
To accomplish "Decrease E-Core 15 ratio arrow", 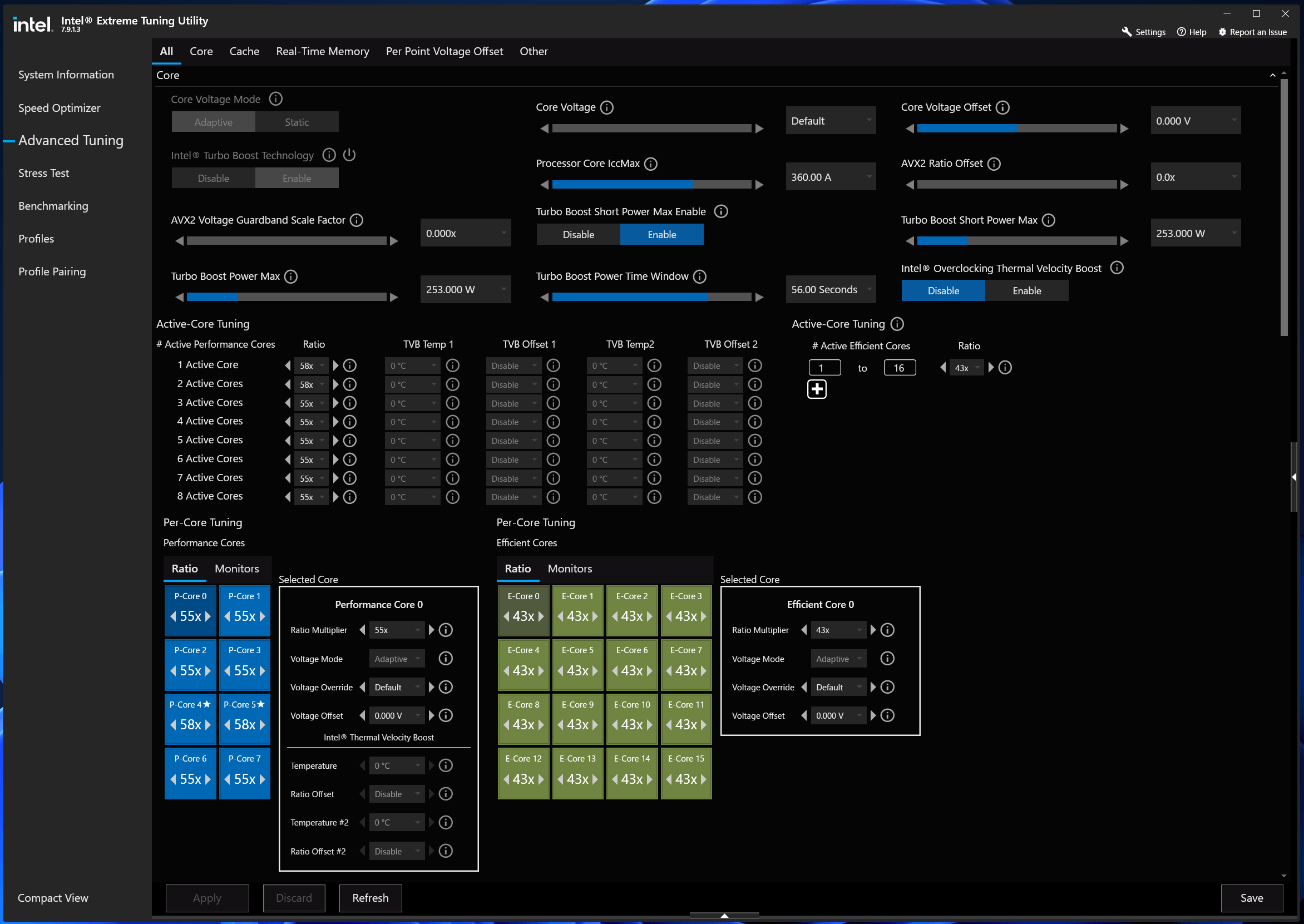I will (x=669, y=779).
